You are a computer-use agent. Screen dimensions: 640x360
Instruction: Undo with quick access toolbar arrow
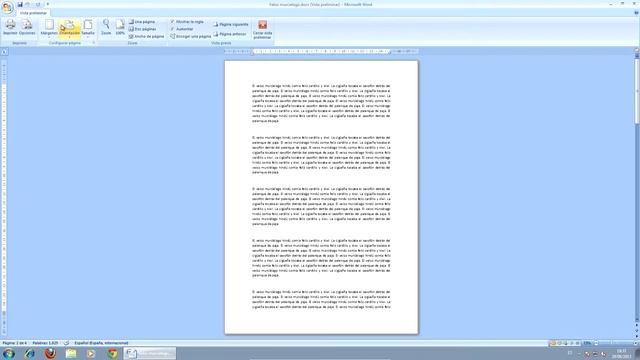(x=28, y=4)
